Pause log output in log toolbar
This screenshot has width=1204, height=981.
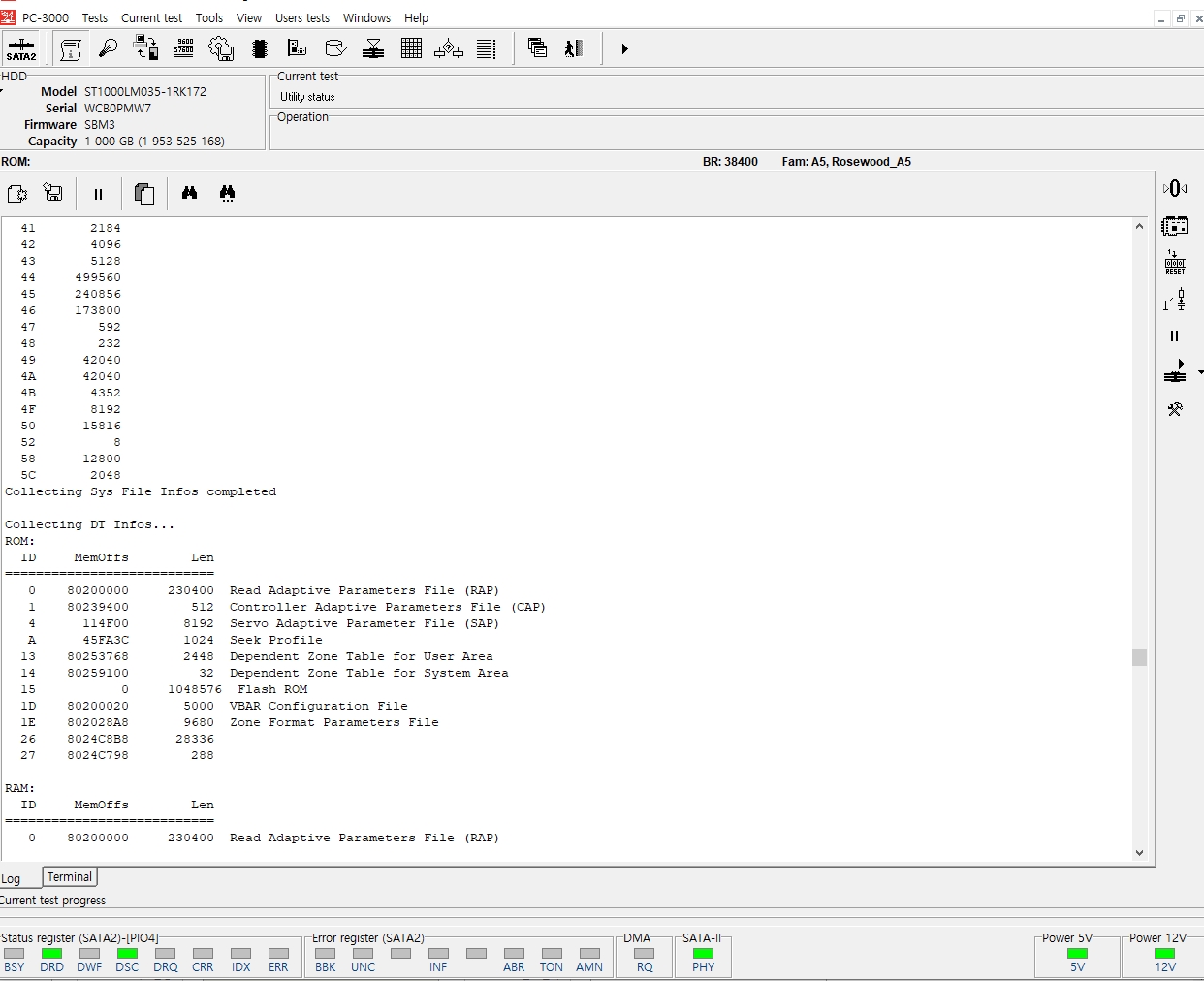98,194
